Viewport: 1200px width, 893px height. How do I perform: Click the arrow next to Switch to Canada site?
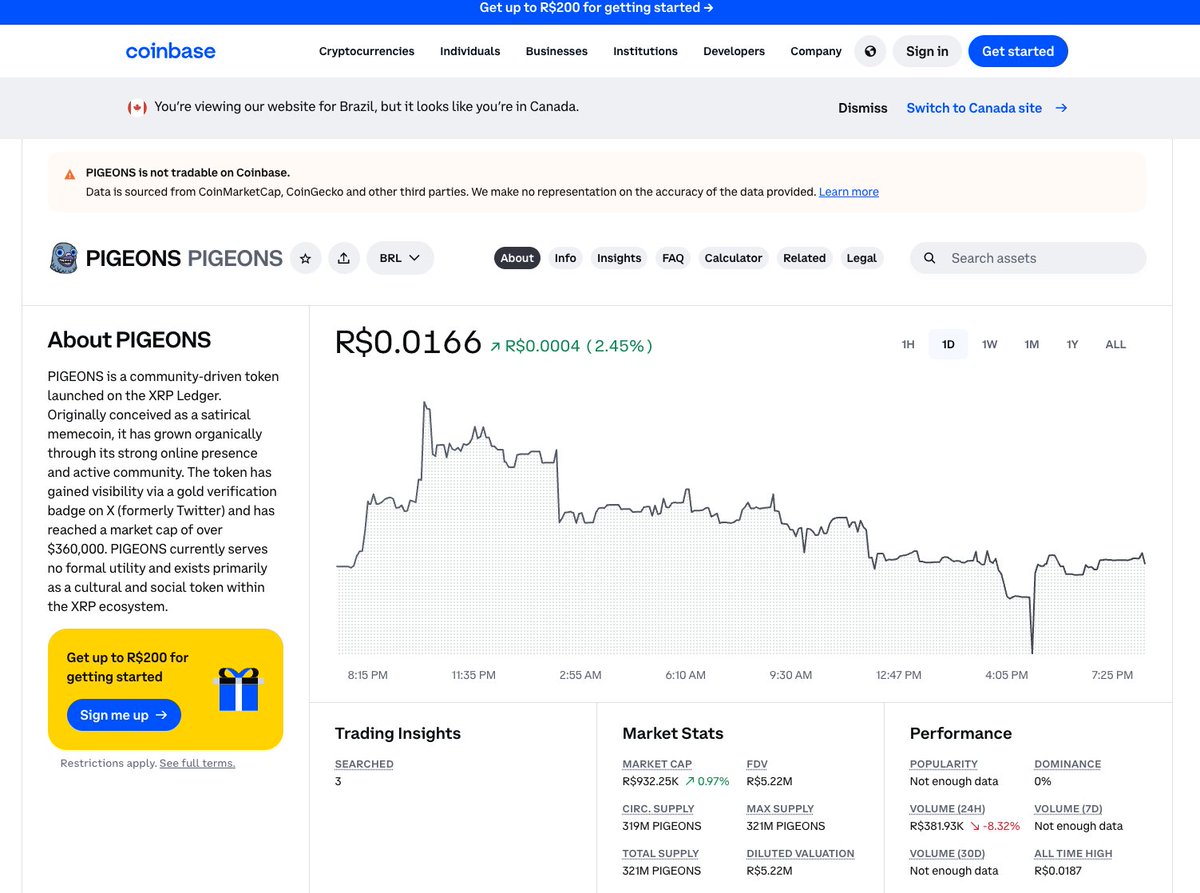pos(1061,108)
